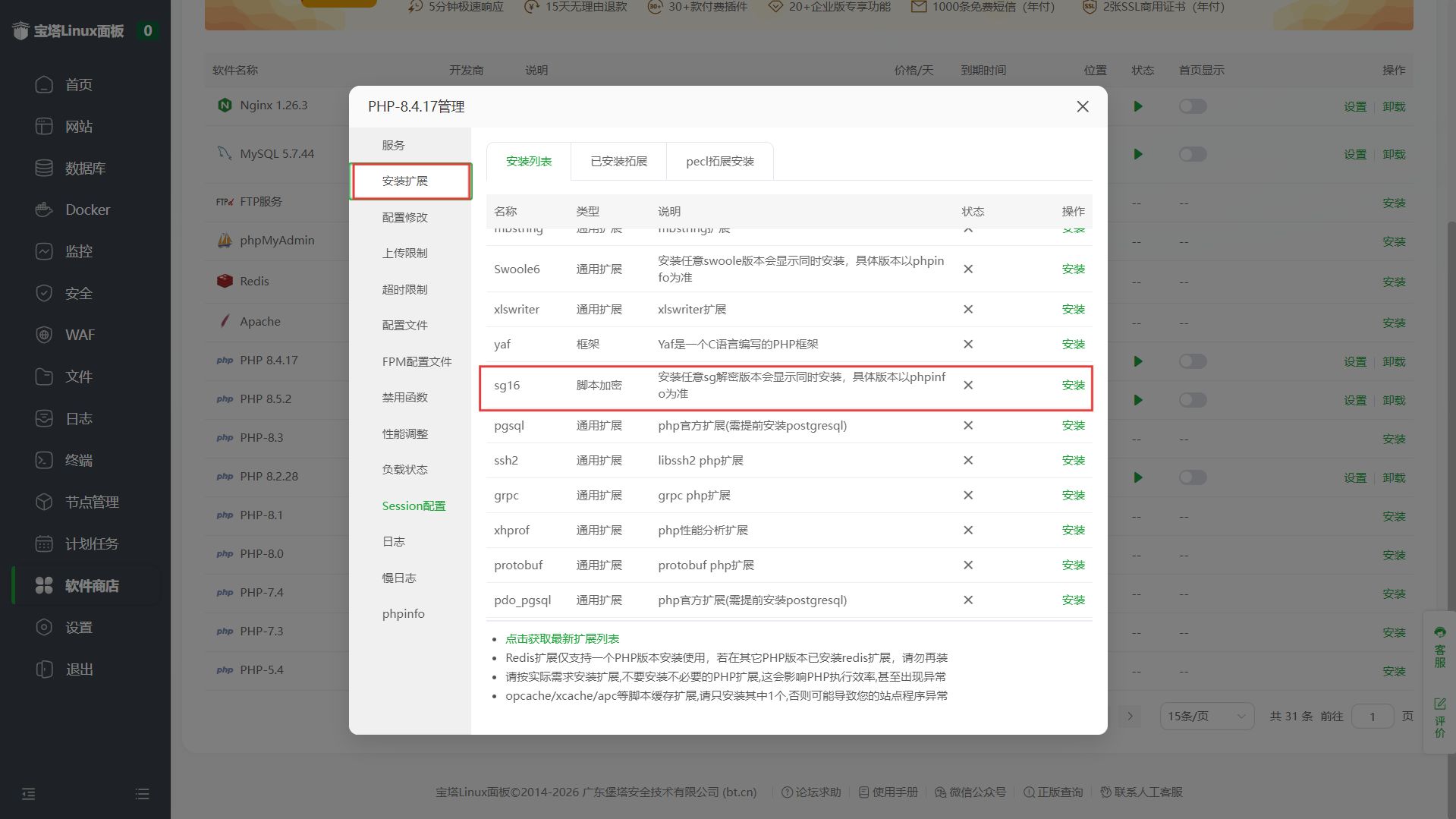Open the 终端 terminal icon

pyautogui.click(x=44, y=460)
